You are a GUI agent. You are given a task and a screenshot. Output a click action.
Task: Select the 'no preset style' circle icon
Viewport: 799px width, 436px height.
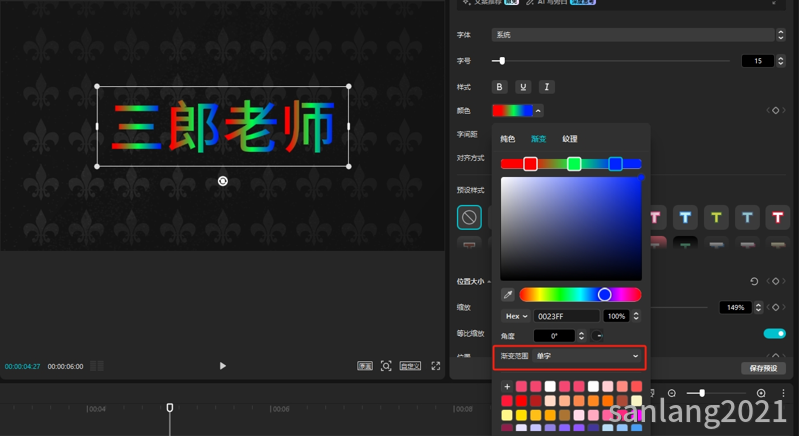coord(469,217)
